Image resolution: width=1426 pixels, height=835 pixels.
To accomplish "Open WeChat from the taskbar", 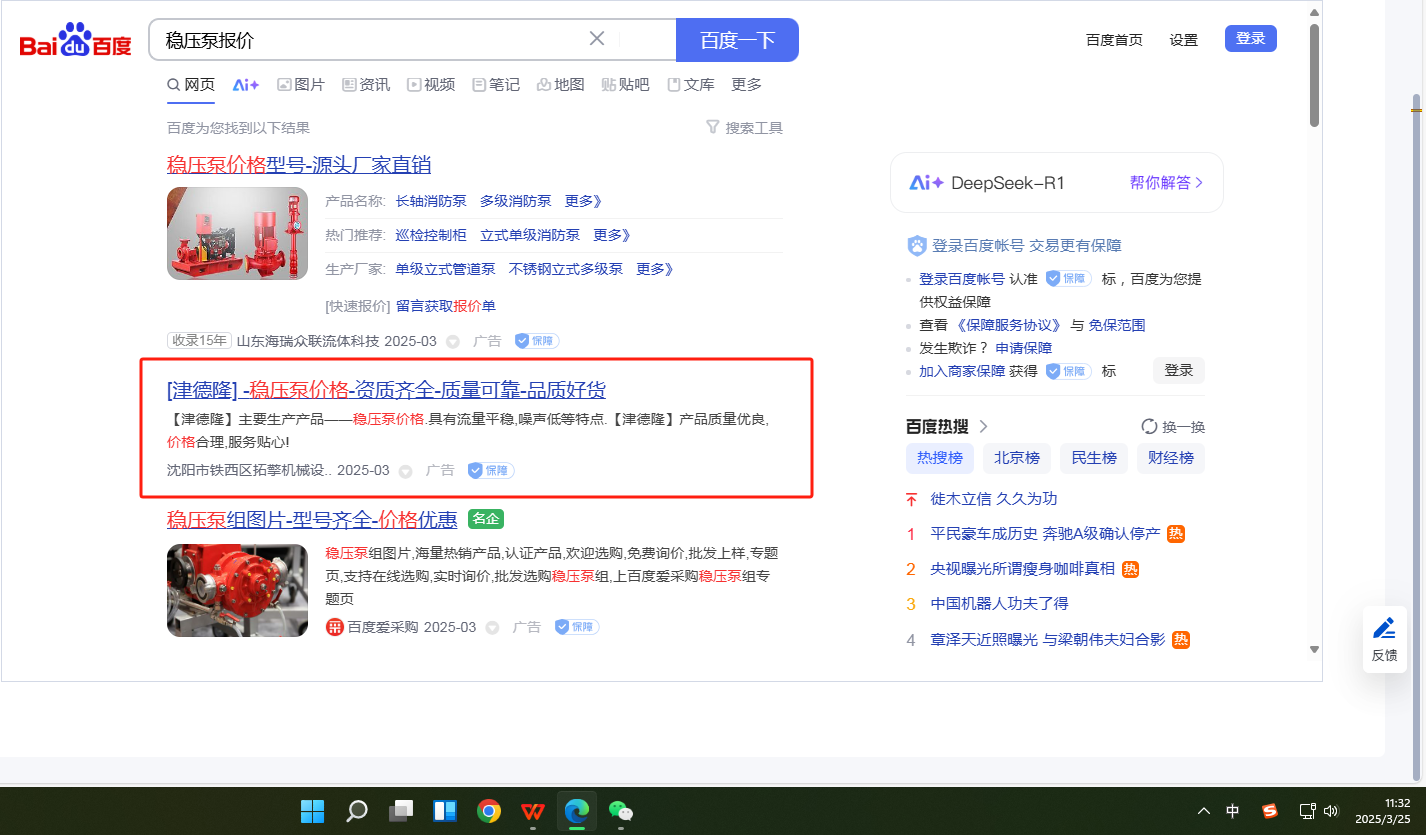I will [x=621, y=811].
